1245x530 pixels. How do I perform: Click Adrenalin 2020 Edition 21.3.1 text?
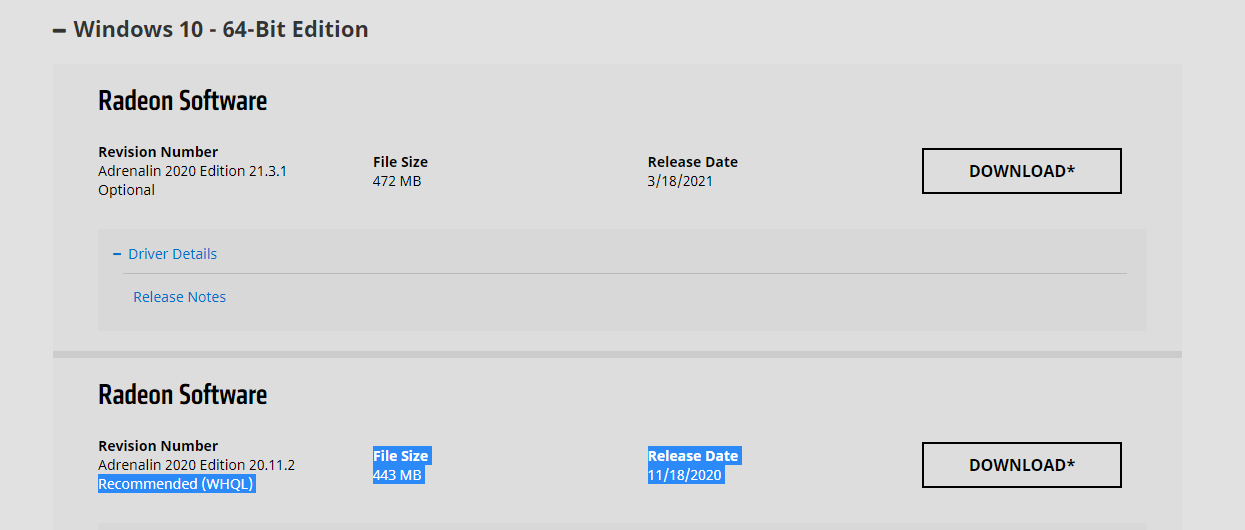(x=192, y=171)
